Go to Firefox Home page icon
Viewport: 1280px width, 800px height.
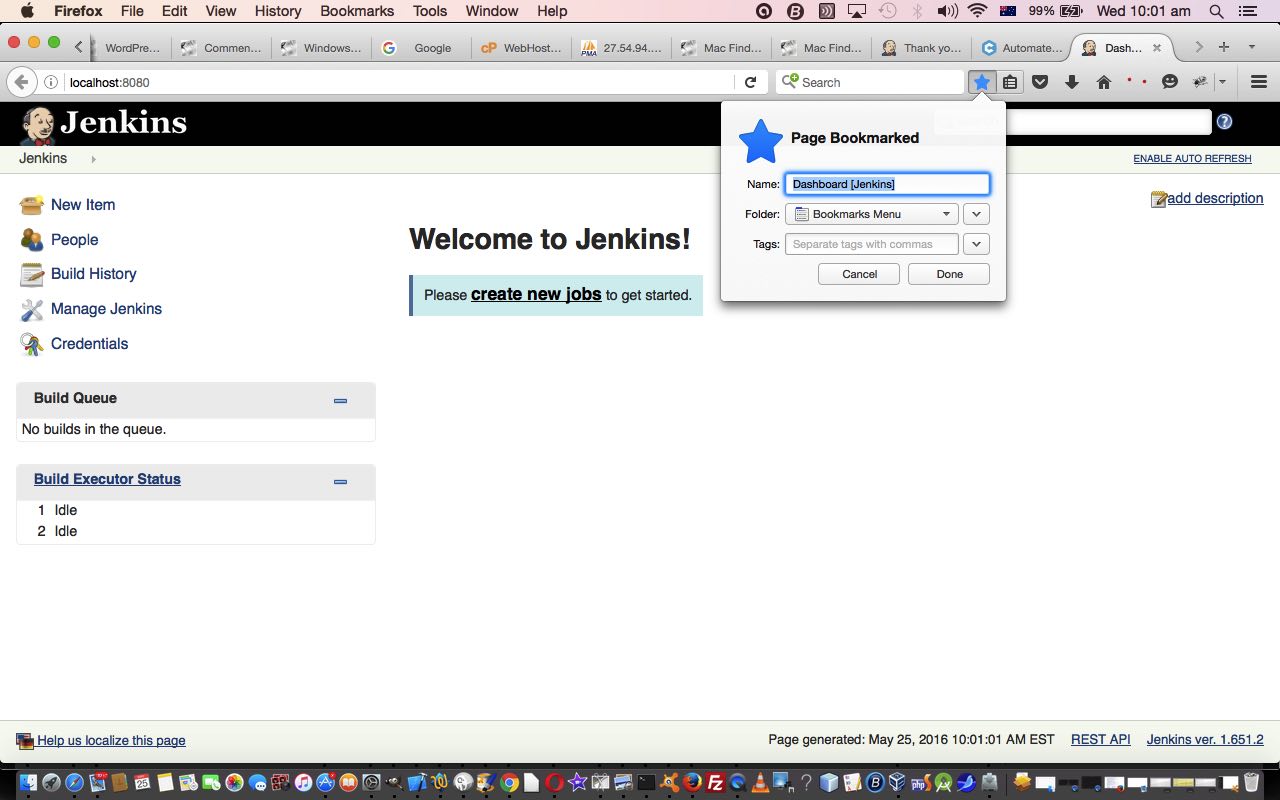(x=1104, y=82)
